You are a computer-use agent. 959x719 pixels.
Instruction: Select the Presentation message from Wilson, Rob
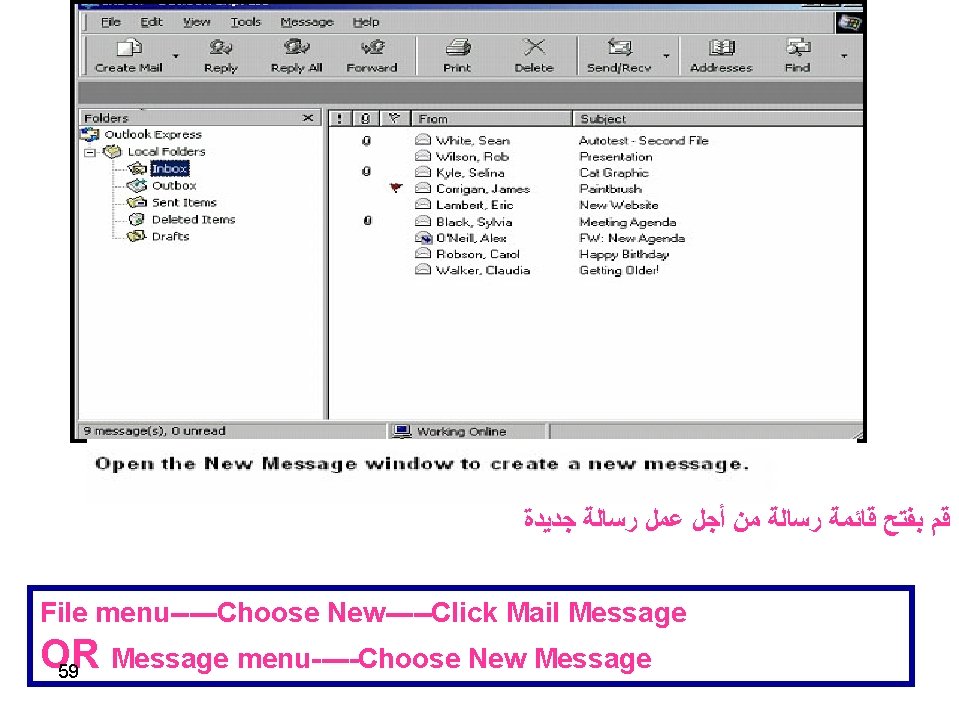click(x=615, y=157)
